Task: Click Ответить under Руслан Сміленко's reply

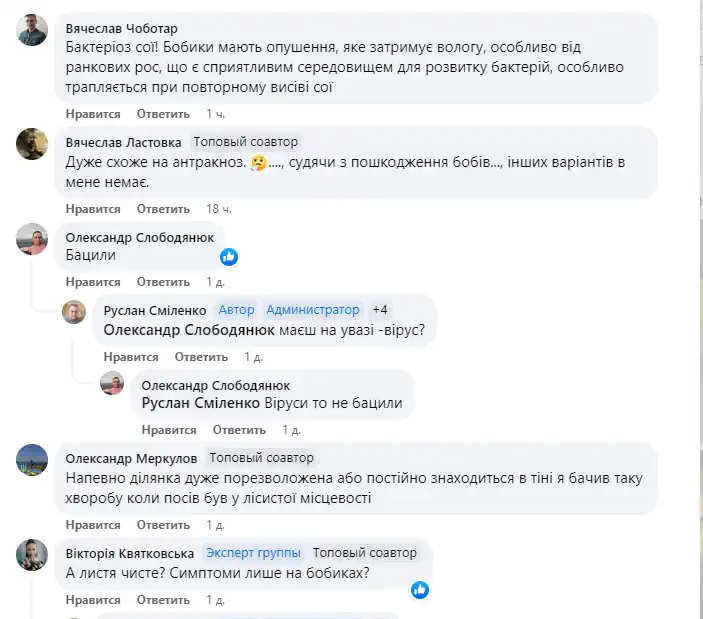Action: [201, 357]
